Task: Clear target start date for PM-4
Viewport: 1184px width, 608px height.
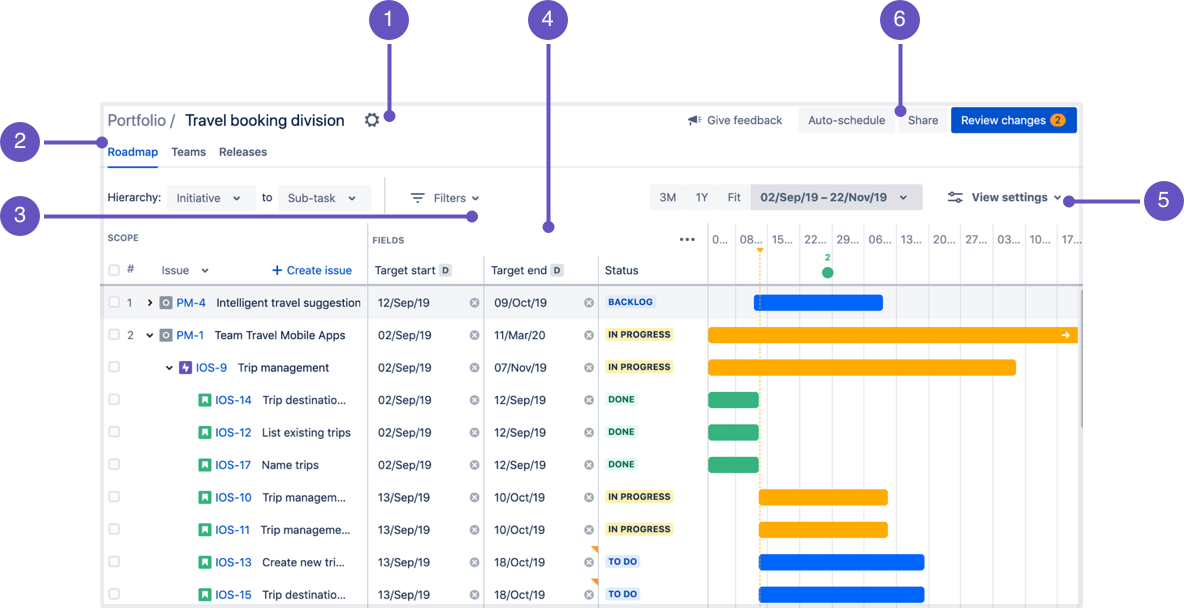Action: click(x=474, y=303)
